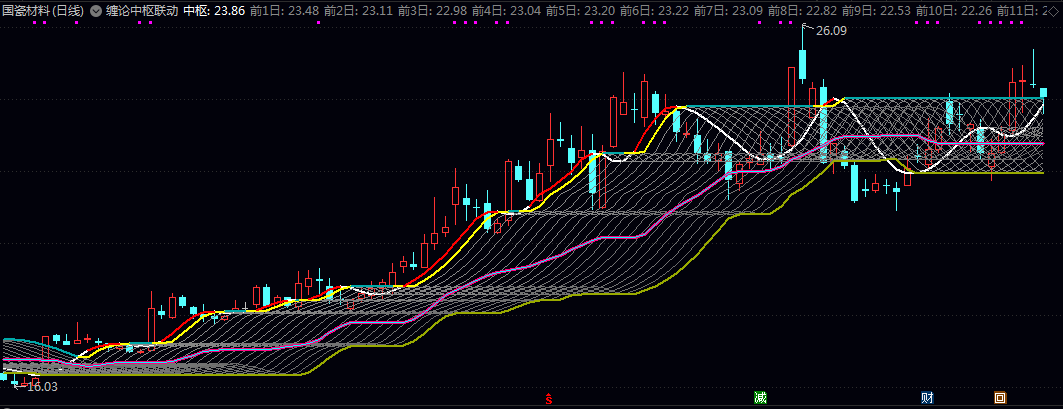The image size is (1063, 409).
Task: Select the 前5日: 23.20 value
Action: 580,11
